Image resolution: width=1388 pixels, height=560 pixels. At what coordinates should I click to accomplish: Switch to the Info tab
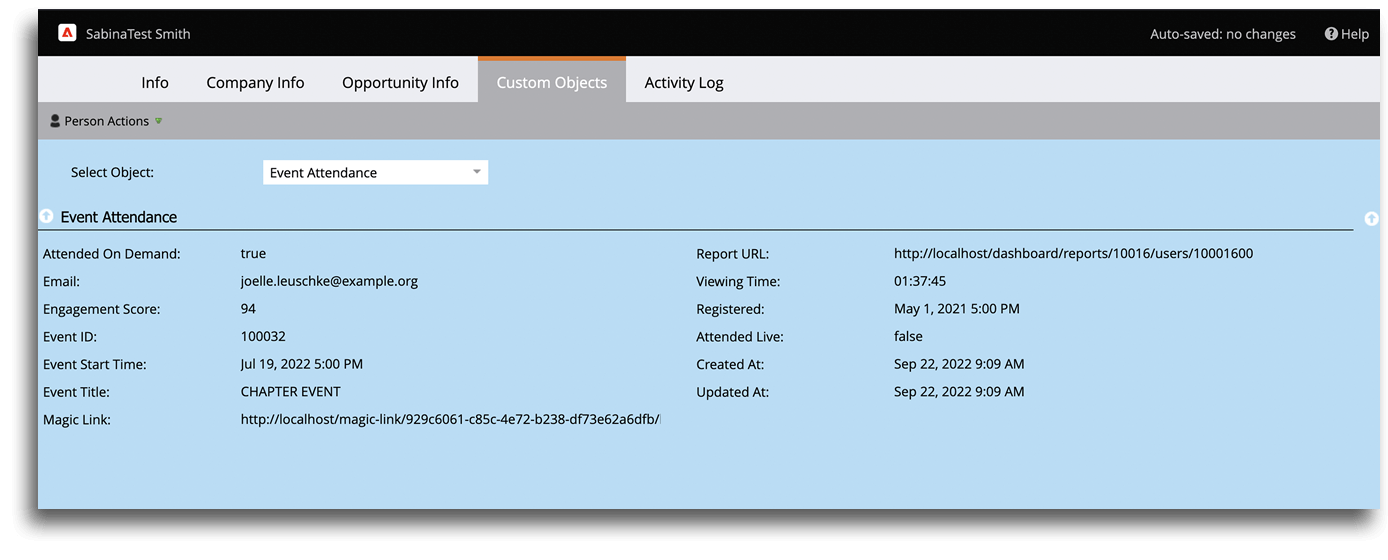point(155,82)
